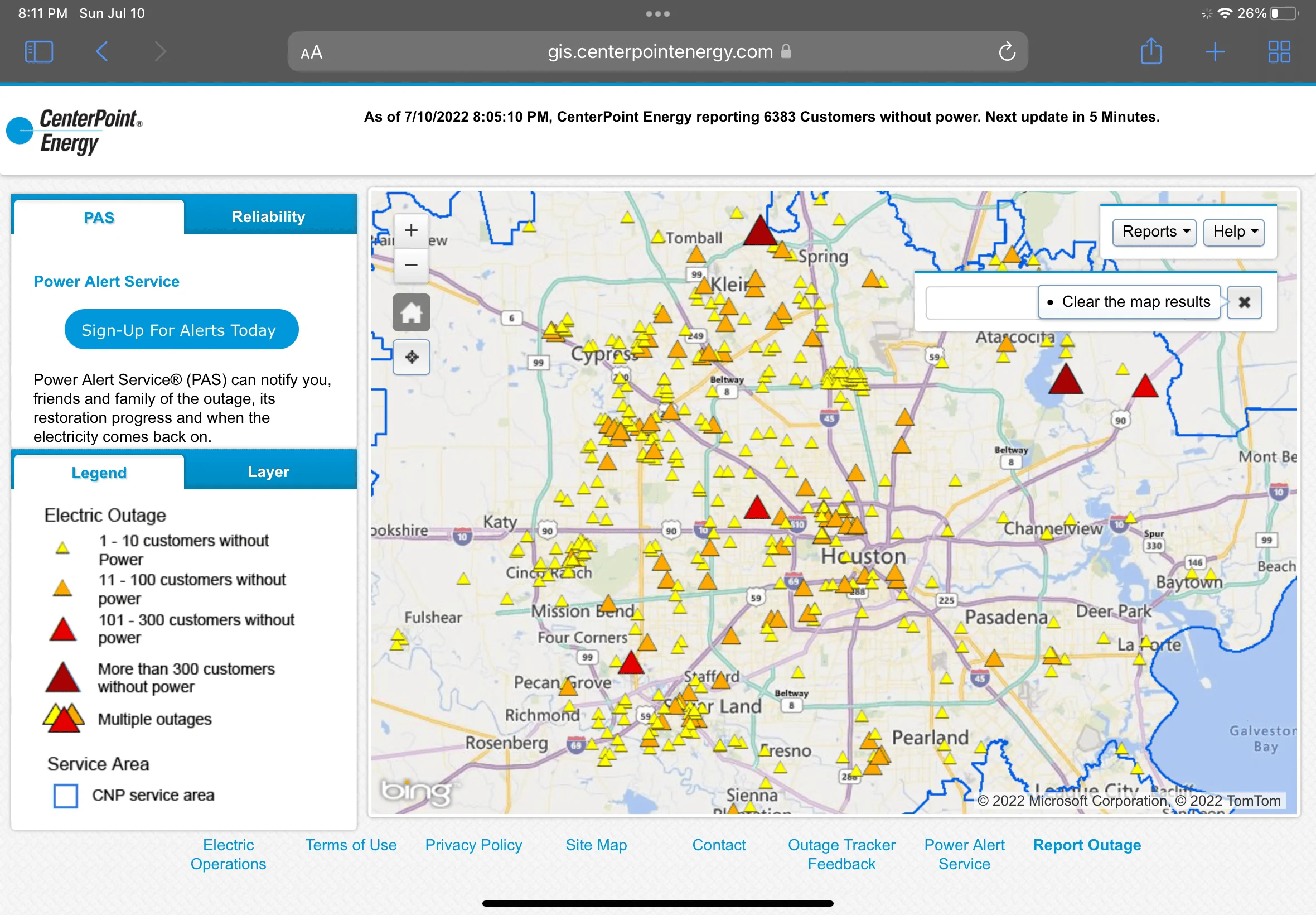Viewport: 1316px width, 915px height.
Task: Click the red outage triangle near Four Corners
Action: (x=631, y=662)
